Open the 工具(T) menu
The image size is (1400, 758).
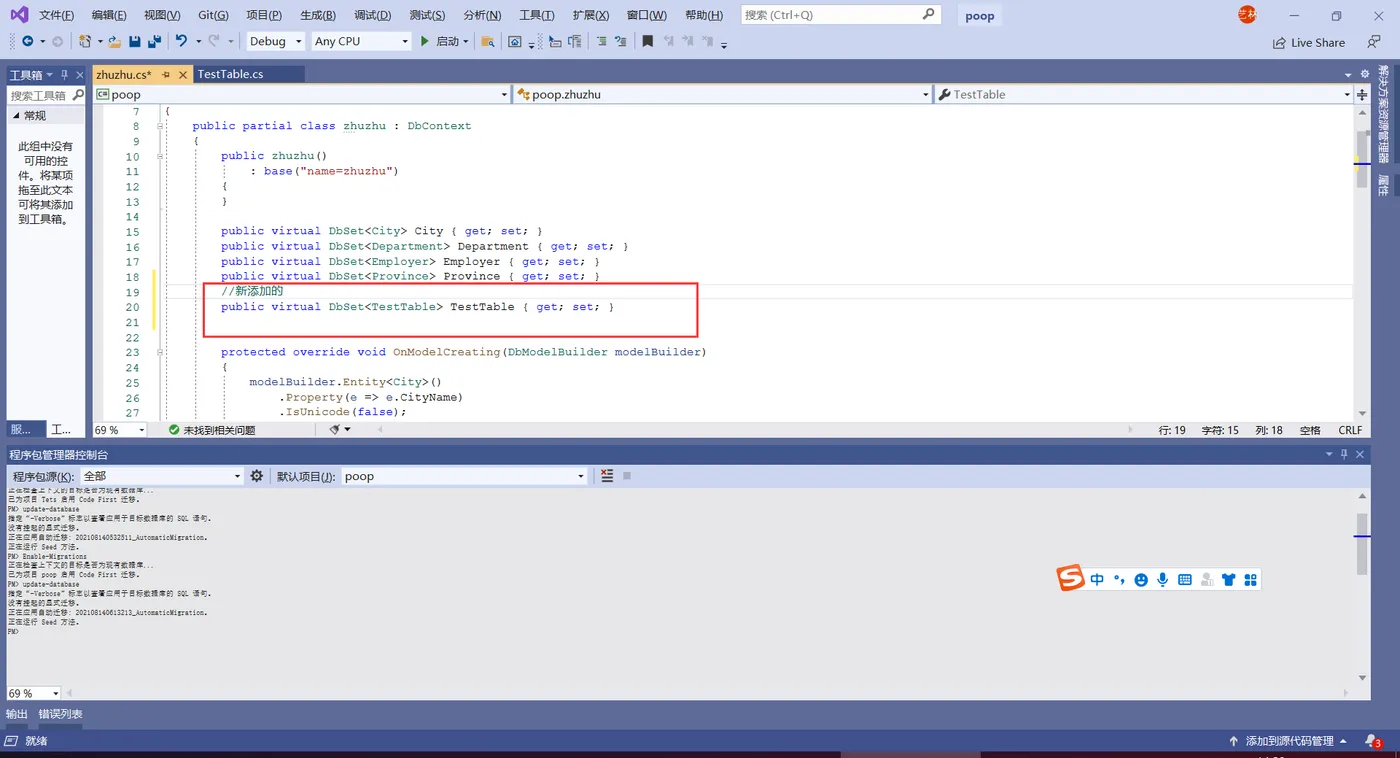pos(537,15)
